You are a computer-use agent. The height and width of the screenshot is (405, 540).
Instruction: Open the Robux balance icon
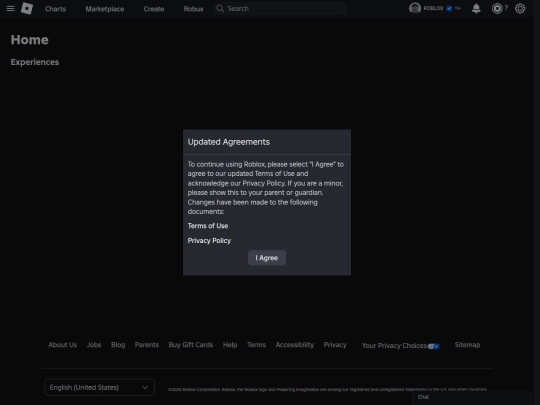pyautogui.click(x=497, y=8)
